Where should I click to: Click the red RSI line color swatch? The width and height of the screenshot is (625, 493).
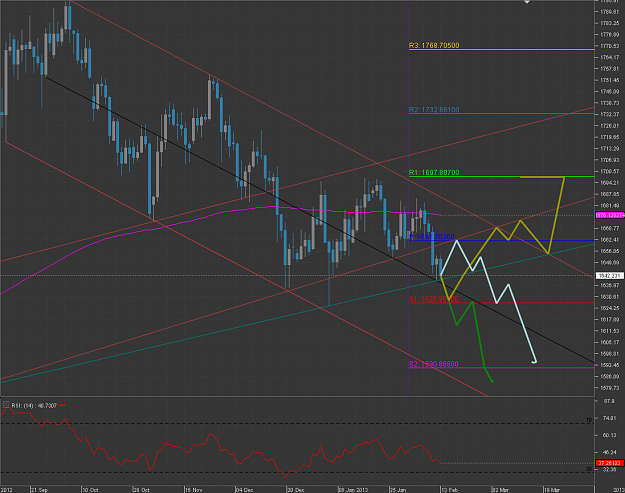coord(62,405)
